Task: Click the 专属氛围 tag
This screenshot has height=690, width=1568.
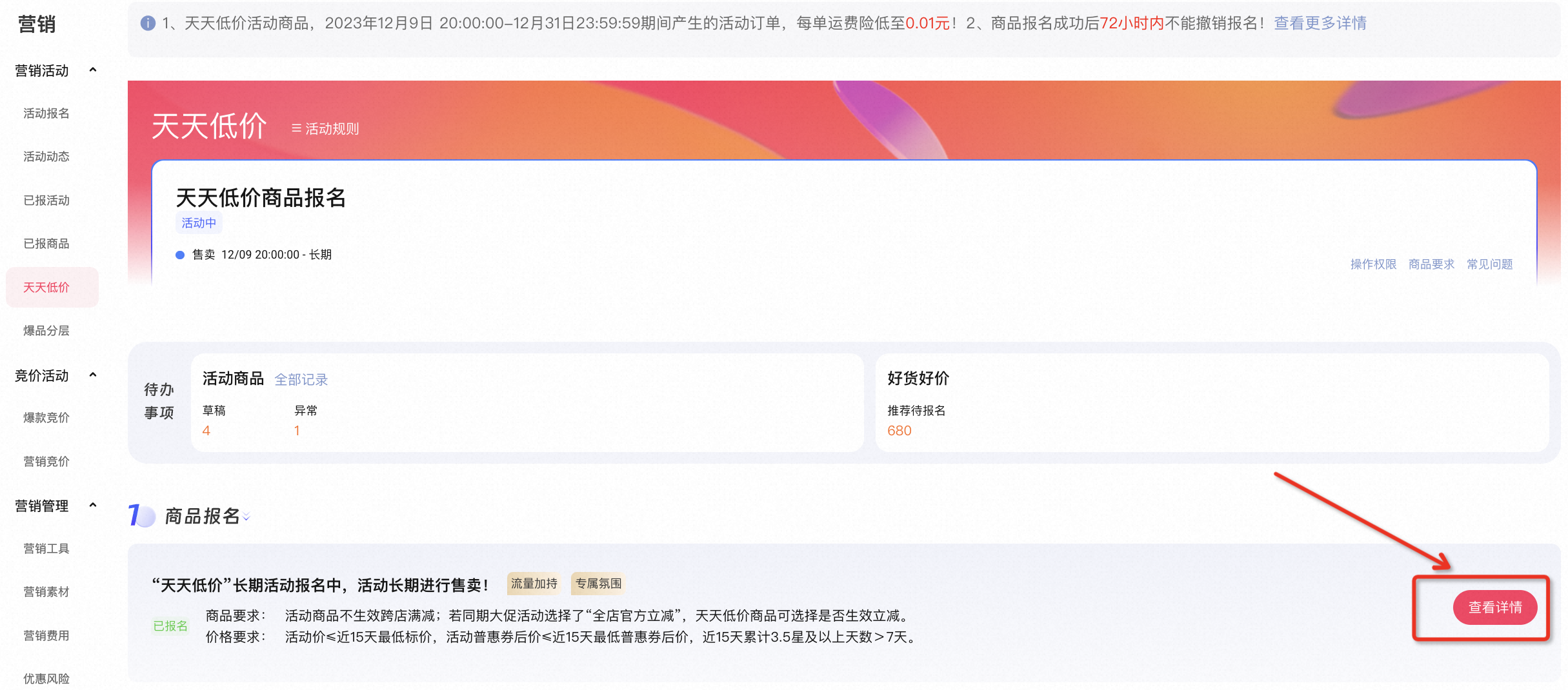Action: 599,584
